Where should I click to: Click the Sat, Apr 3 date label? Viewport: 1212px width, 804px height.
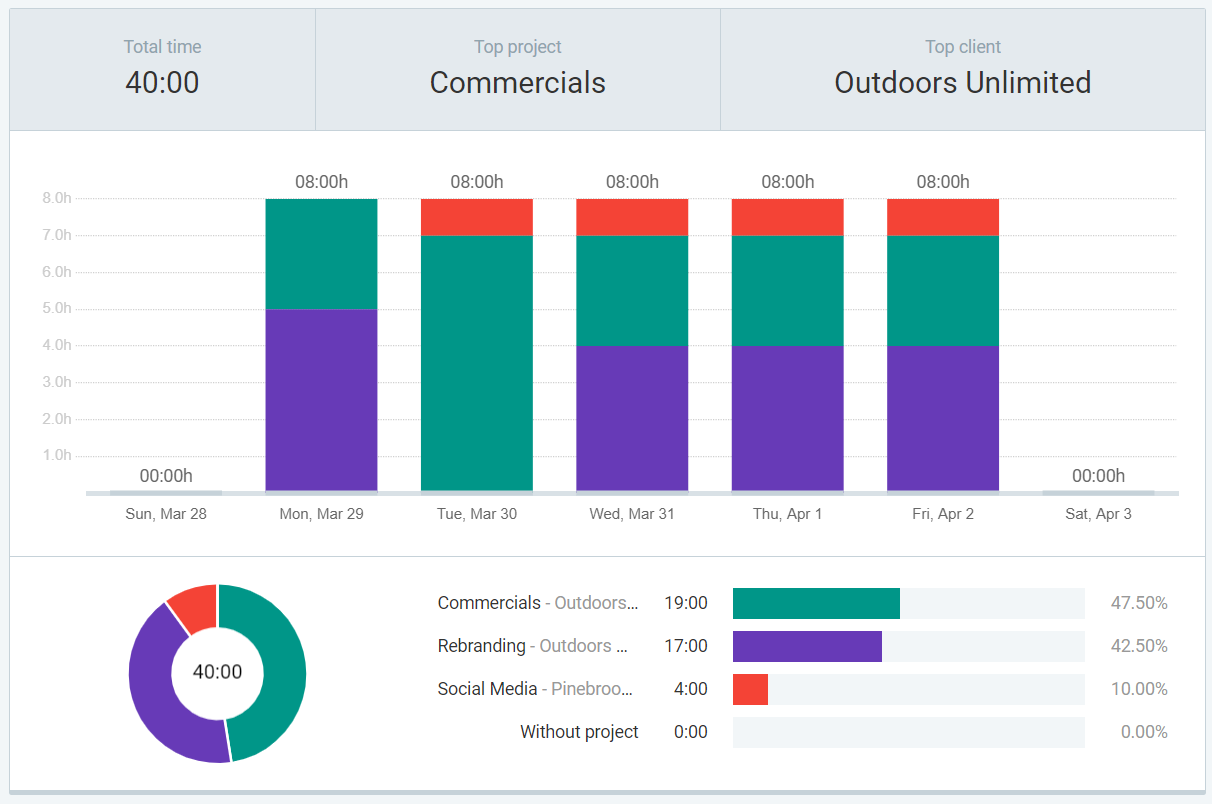pyautogui.click(x=1098, y=514)
